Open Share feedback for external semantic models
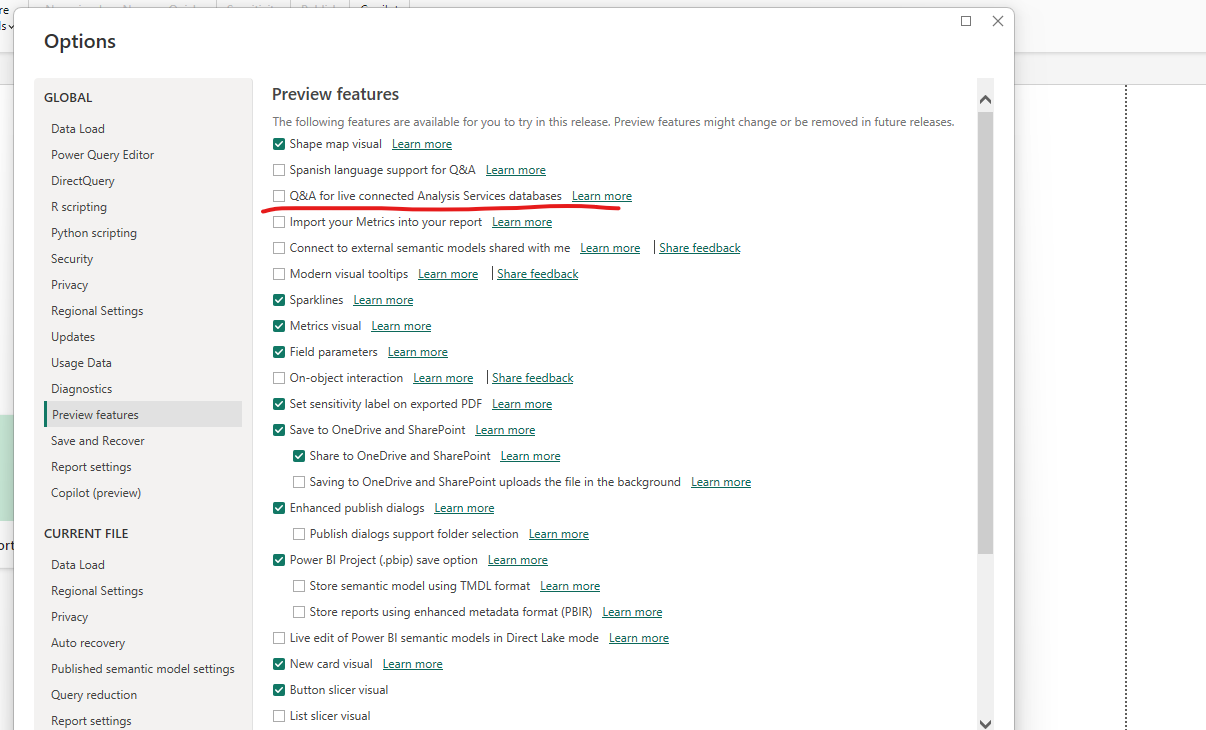Viewport: 1206px width, 730px height. (700, 248)
